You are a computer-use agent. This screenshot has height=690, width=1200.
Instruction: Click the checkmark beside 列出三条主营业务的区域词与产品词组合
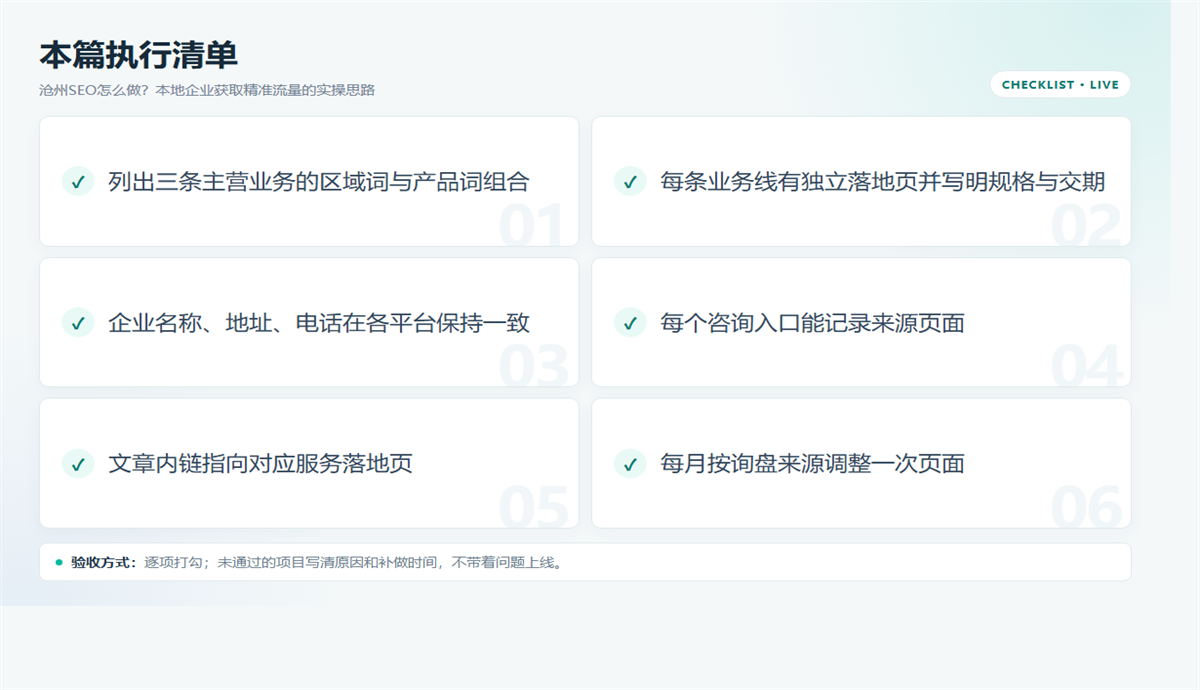(78, 181)
